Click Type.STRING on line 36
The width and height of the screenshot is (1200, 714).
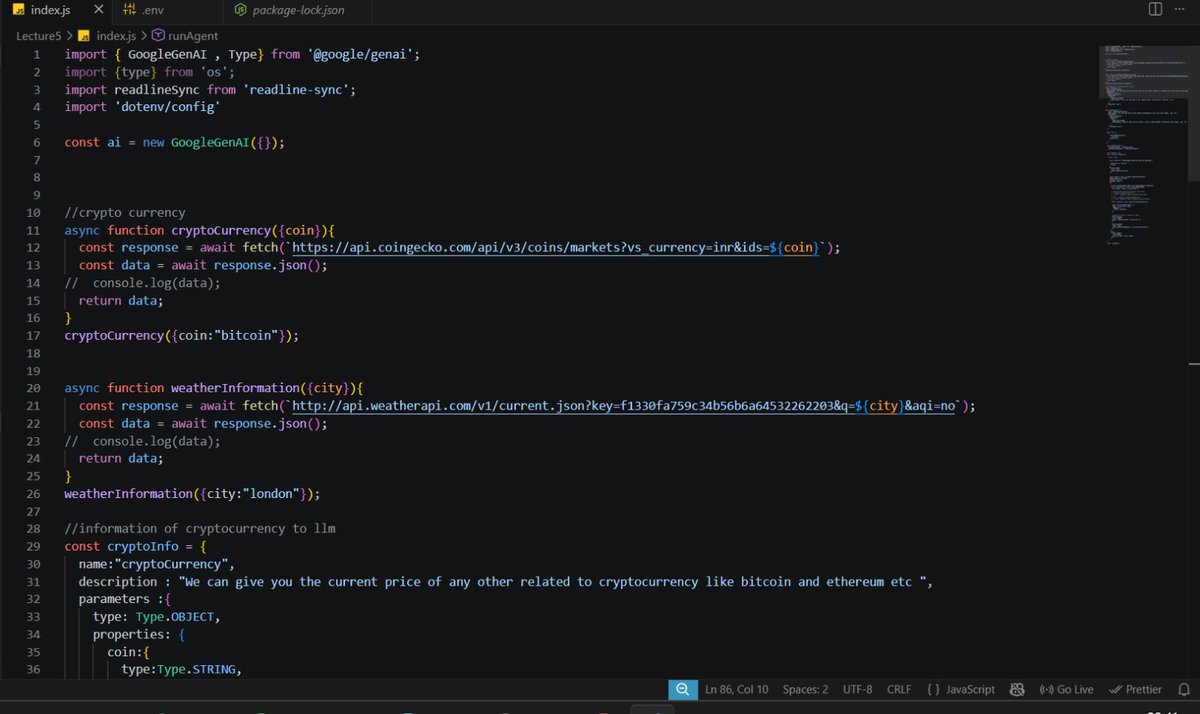pos(195,670)
